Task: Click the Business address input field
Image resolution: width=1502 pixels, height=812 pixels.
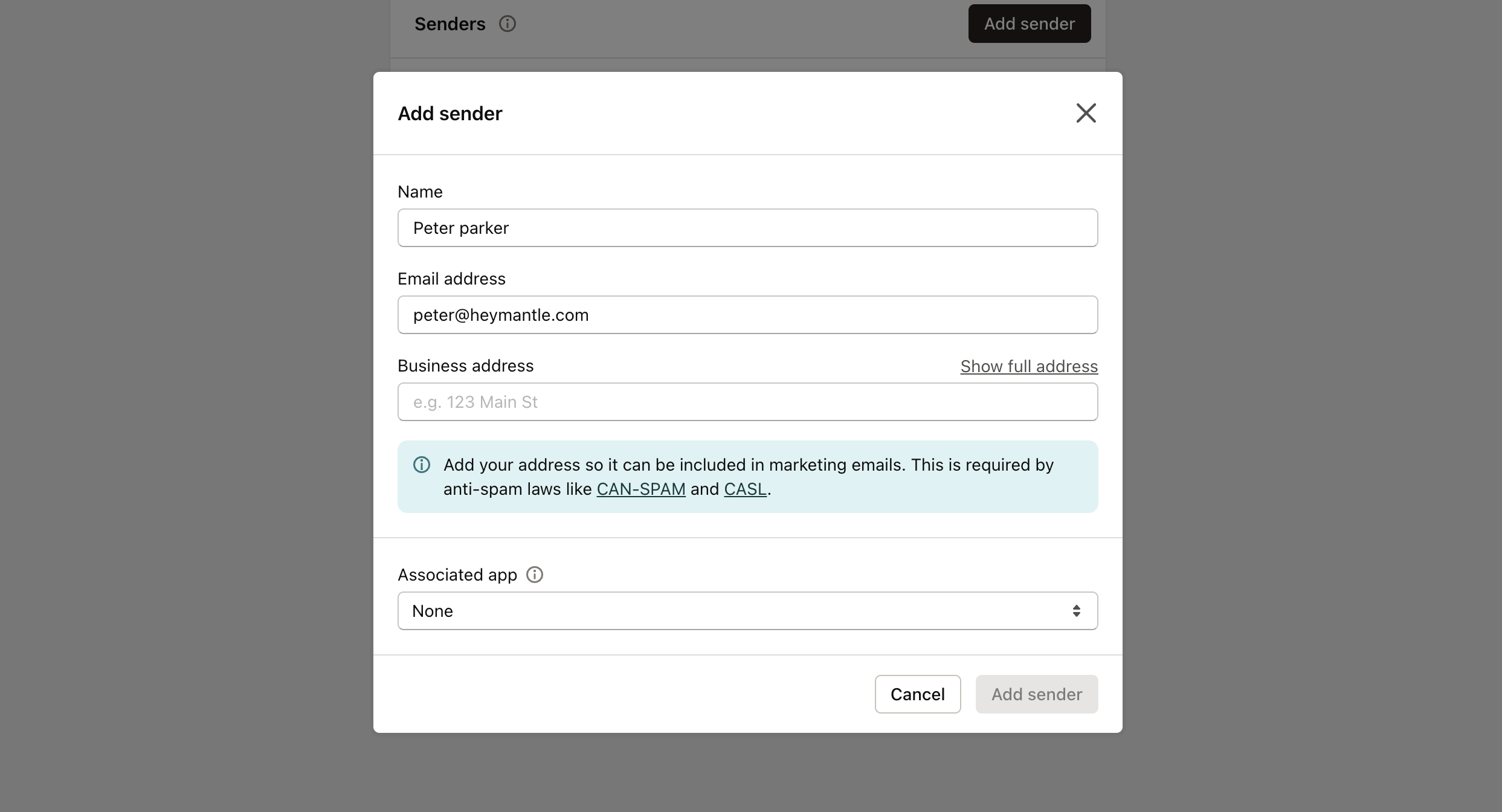Action: coord(747,402)
